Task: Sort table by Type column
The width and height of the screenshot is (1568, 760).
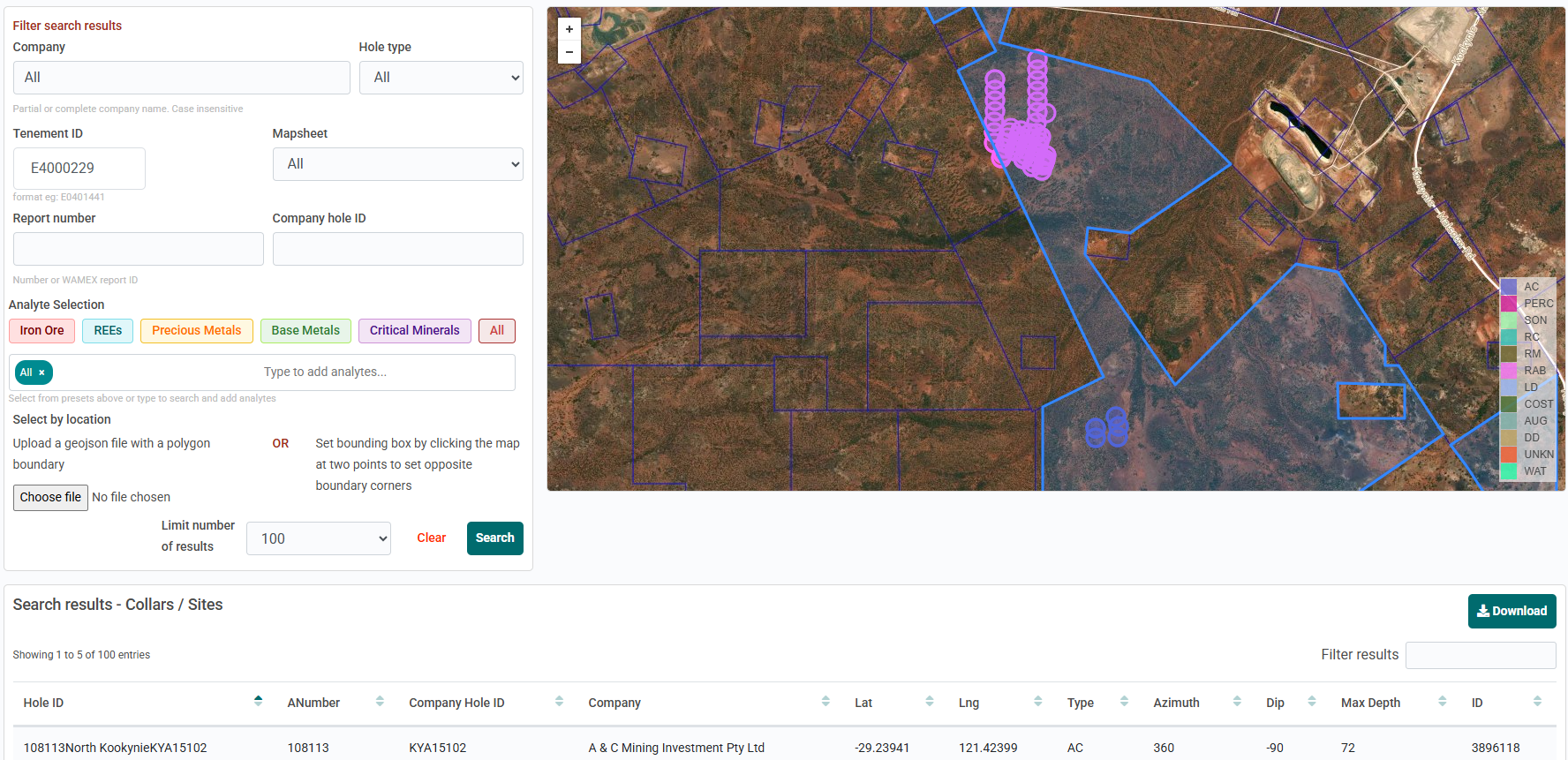Action: [1124, 701]
